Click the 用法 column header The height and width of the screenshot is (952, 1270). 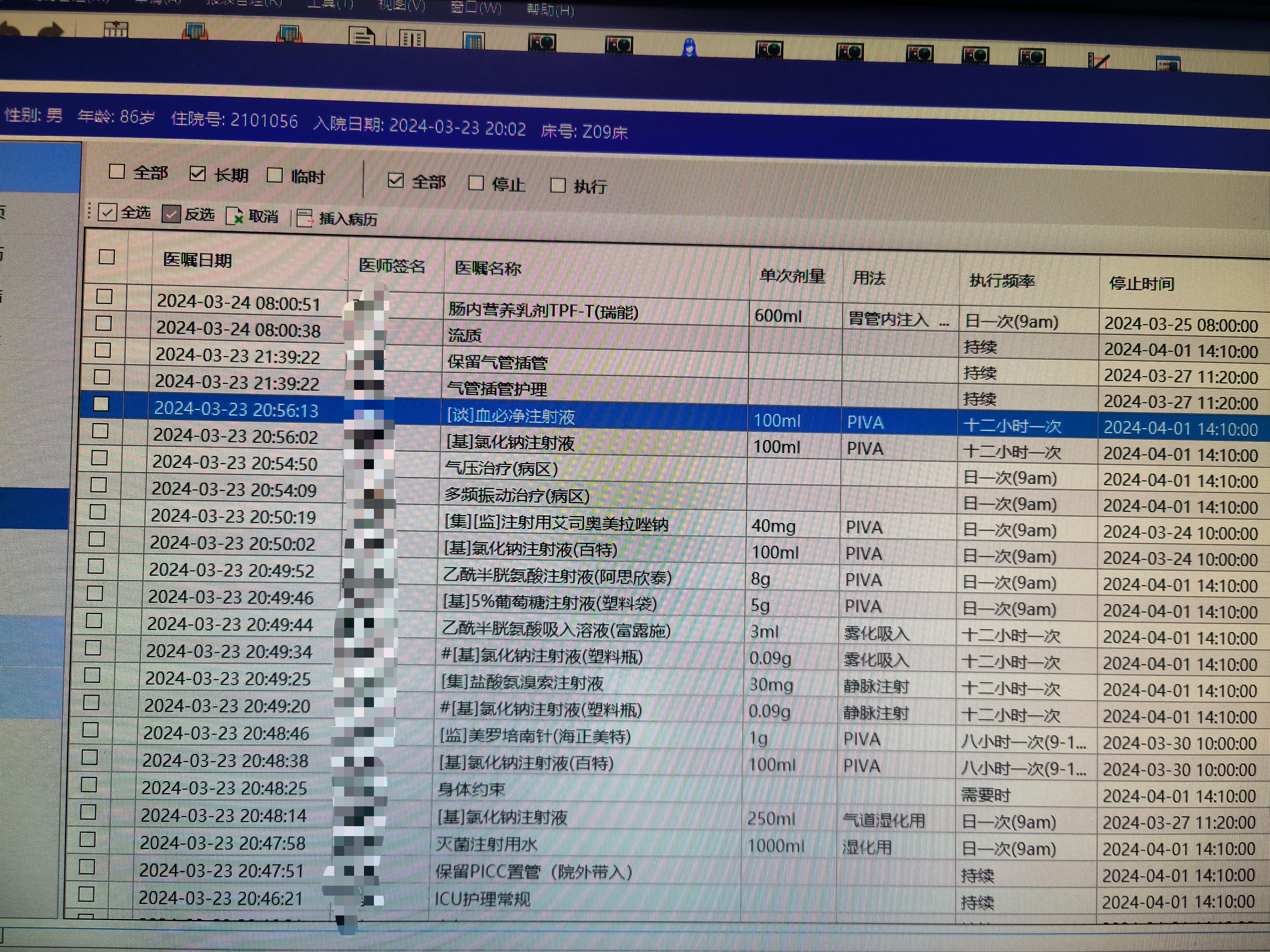tap(869, 278)
